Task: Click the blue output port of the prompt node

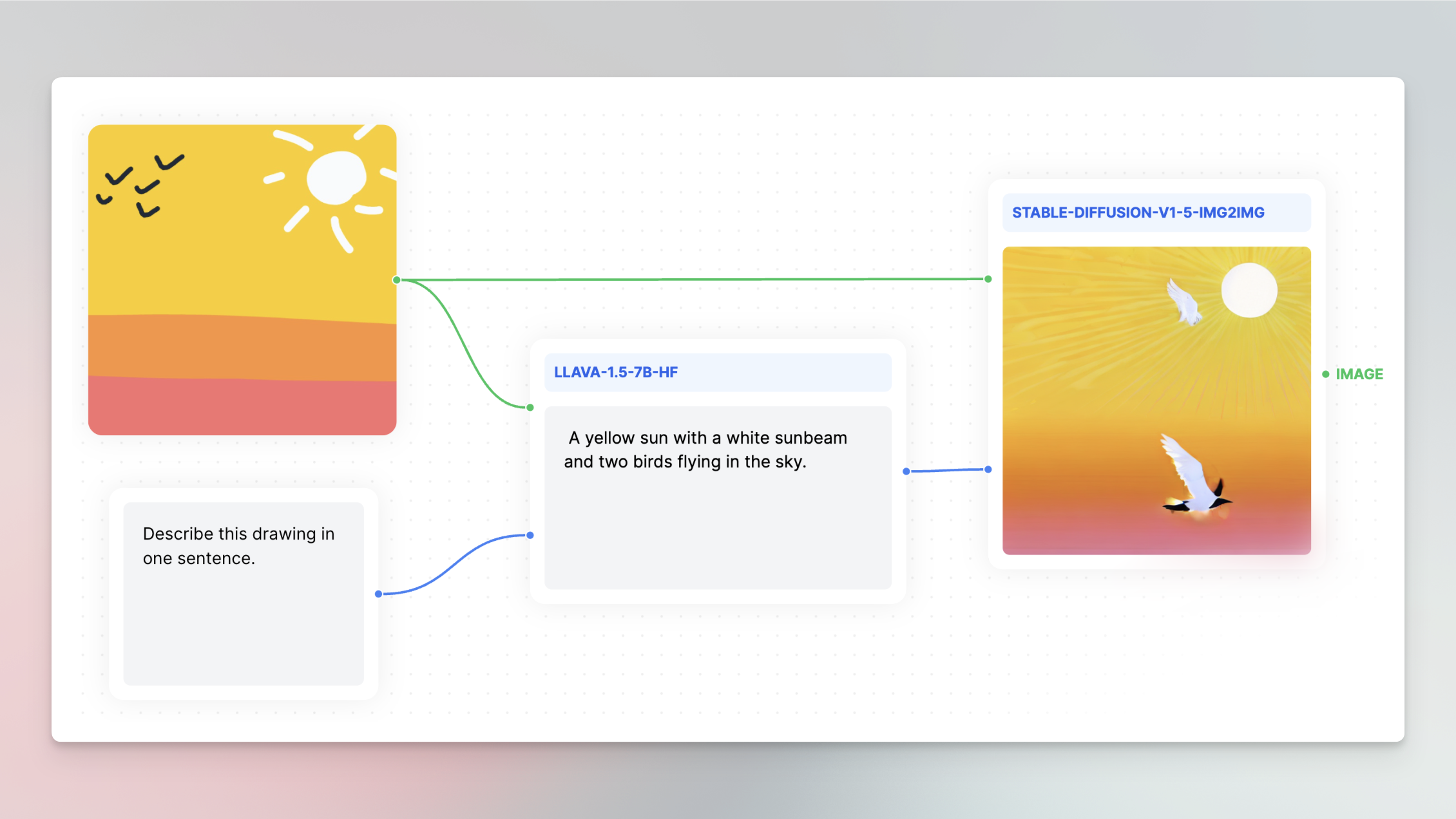Action: (378, 594)
